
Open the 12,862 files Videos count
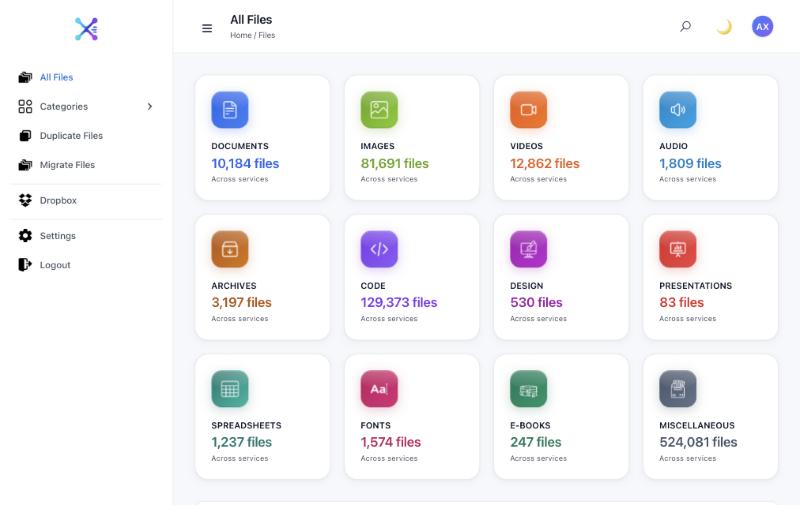pos(545,163)
